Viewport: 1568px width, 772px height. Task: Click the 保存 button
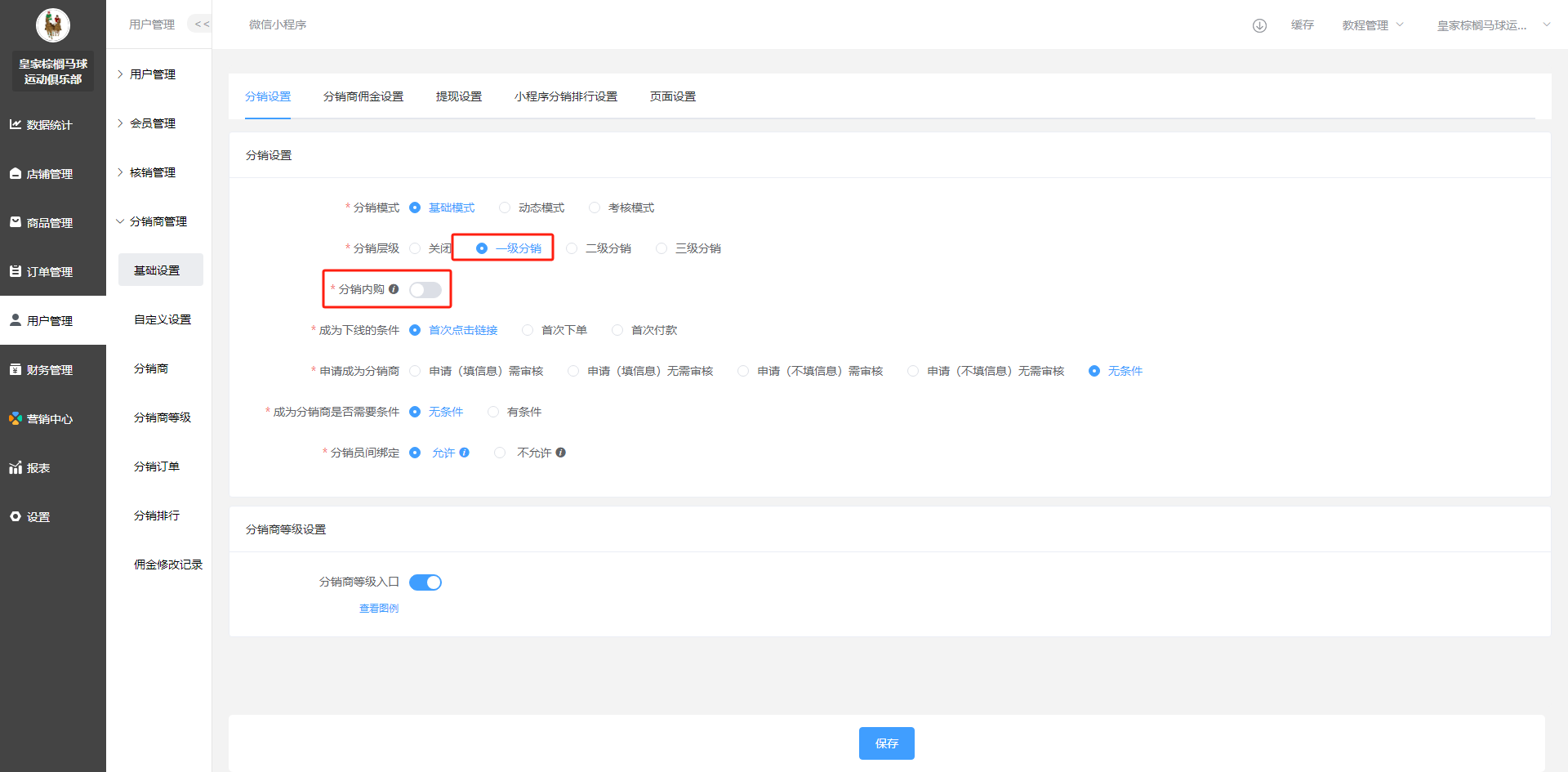coord(886,743)
